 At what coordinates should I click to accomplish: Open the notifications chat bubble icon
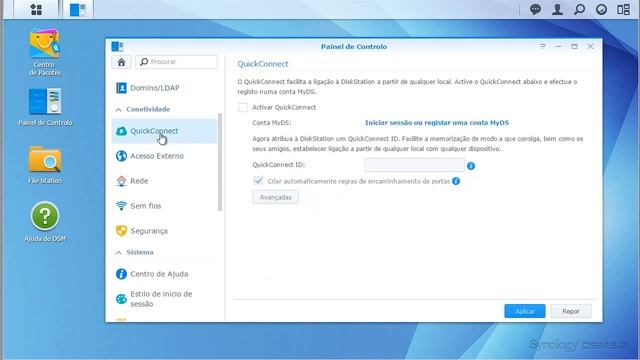[535, 9]
